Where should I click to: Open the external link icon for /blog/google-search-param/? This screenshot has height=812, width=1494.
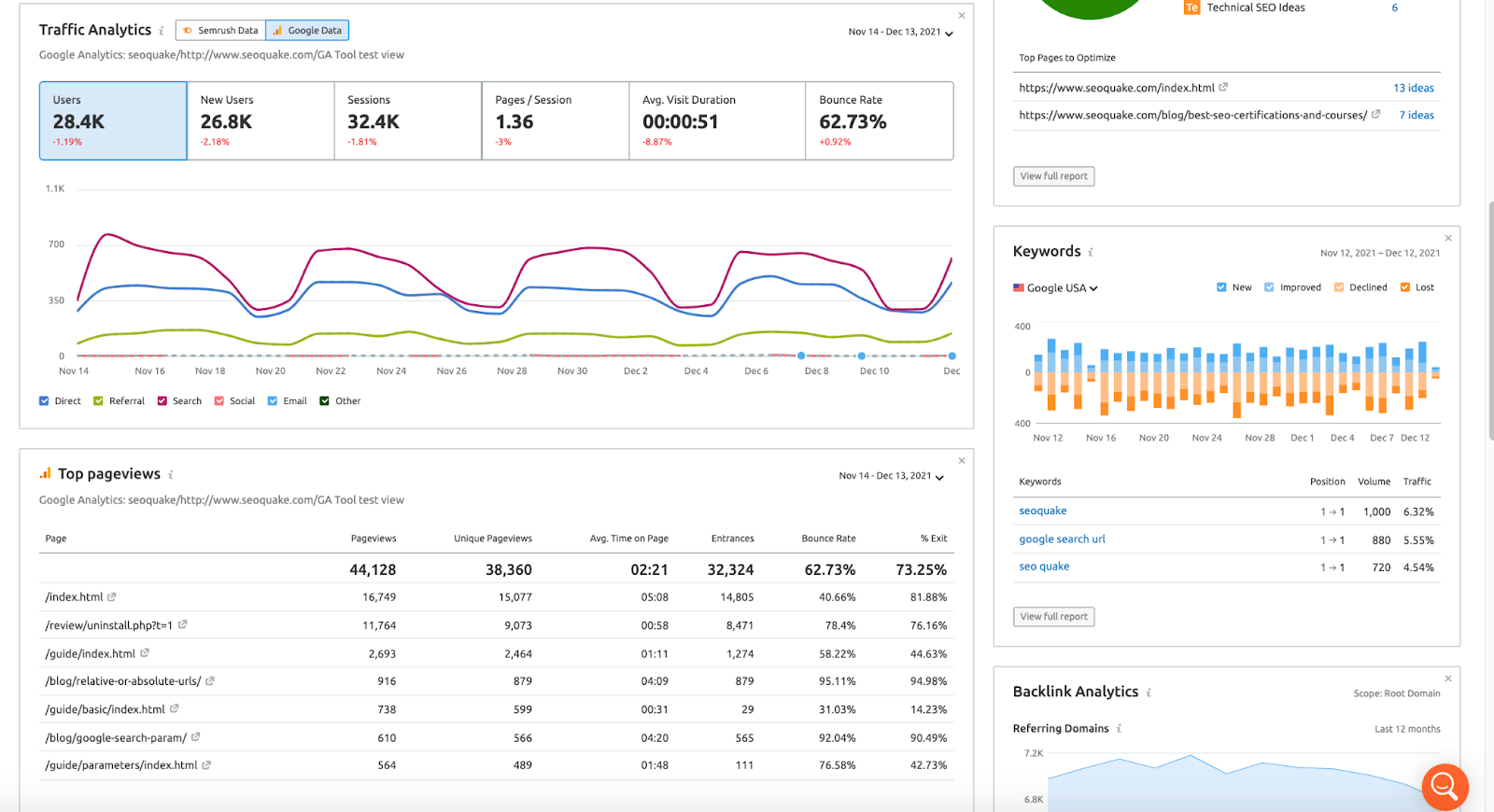pyautogui.click(x=195, y=737)
